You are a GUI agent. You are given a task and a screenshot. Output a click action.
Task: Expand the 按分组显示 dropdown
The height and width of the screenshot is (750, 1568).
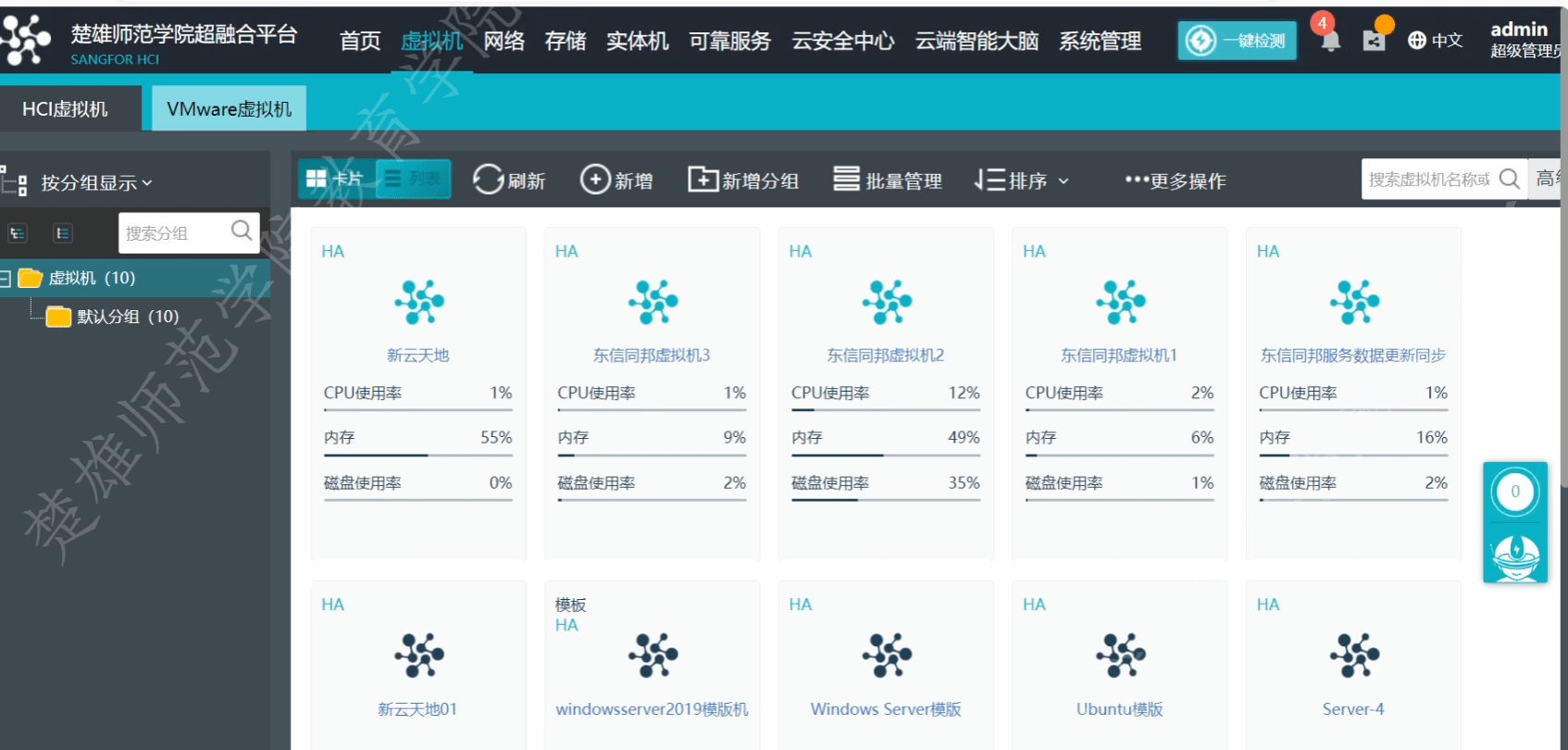[x=96, y=183]
